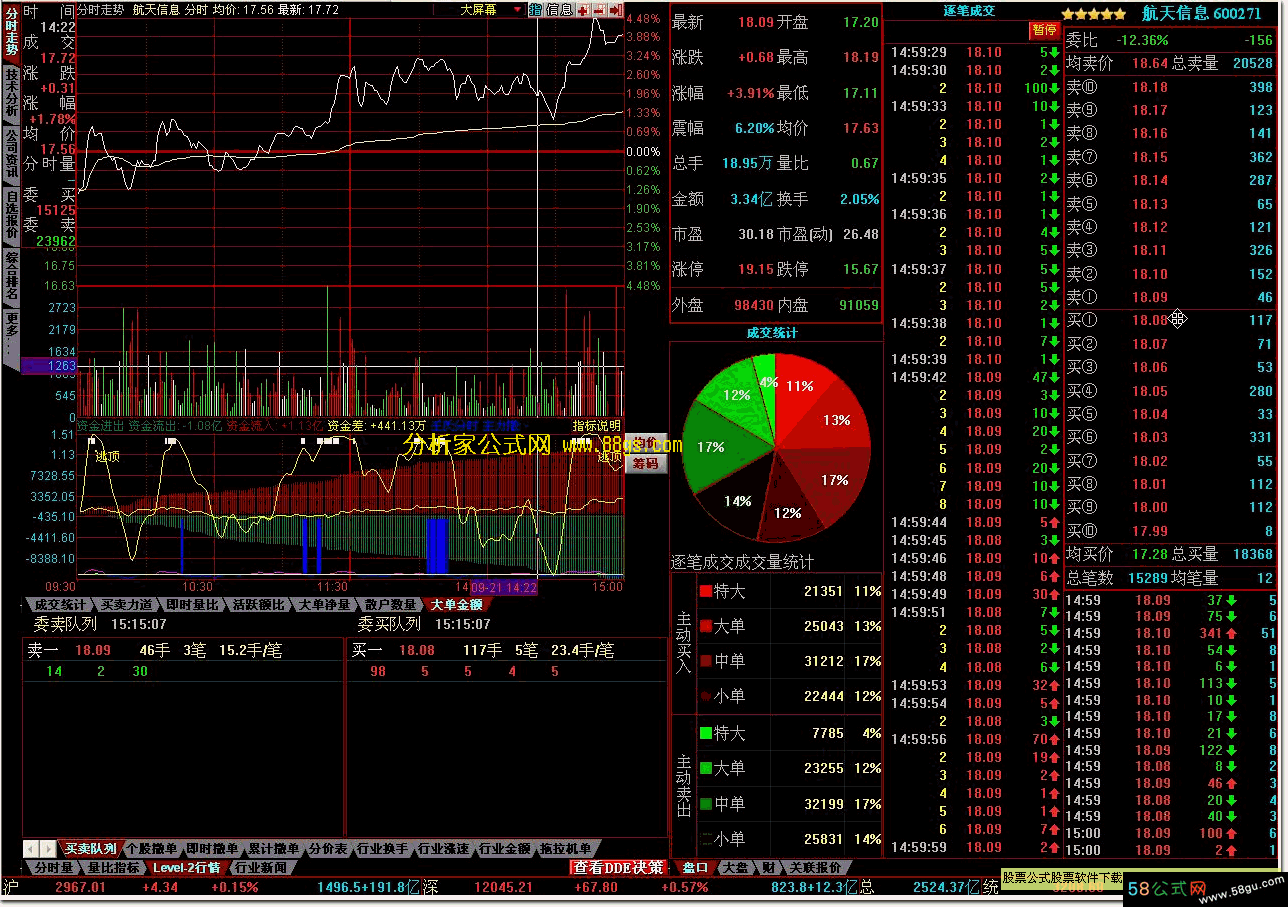Viewport: 1288px width, 907px height.
Task: Click the 外盘 98430 value
Action: coord(754,305)
